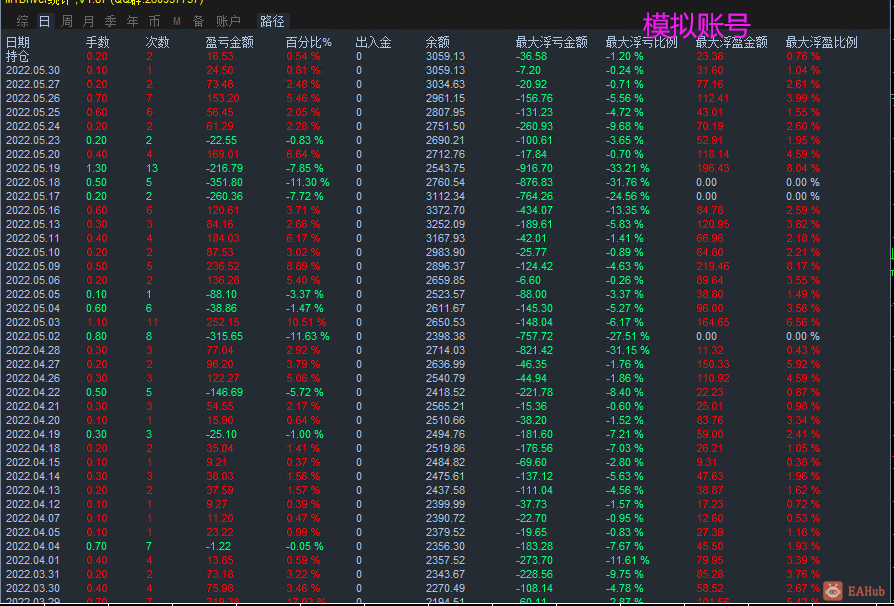Click profit value -351.80

point(224,182)
